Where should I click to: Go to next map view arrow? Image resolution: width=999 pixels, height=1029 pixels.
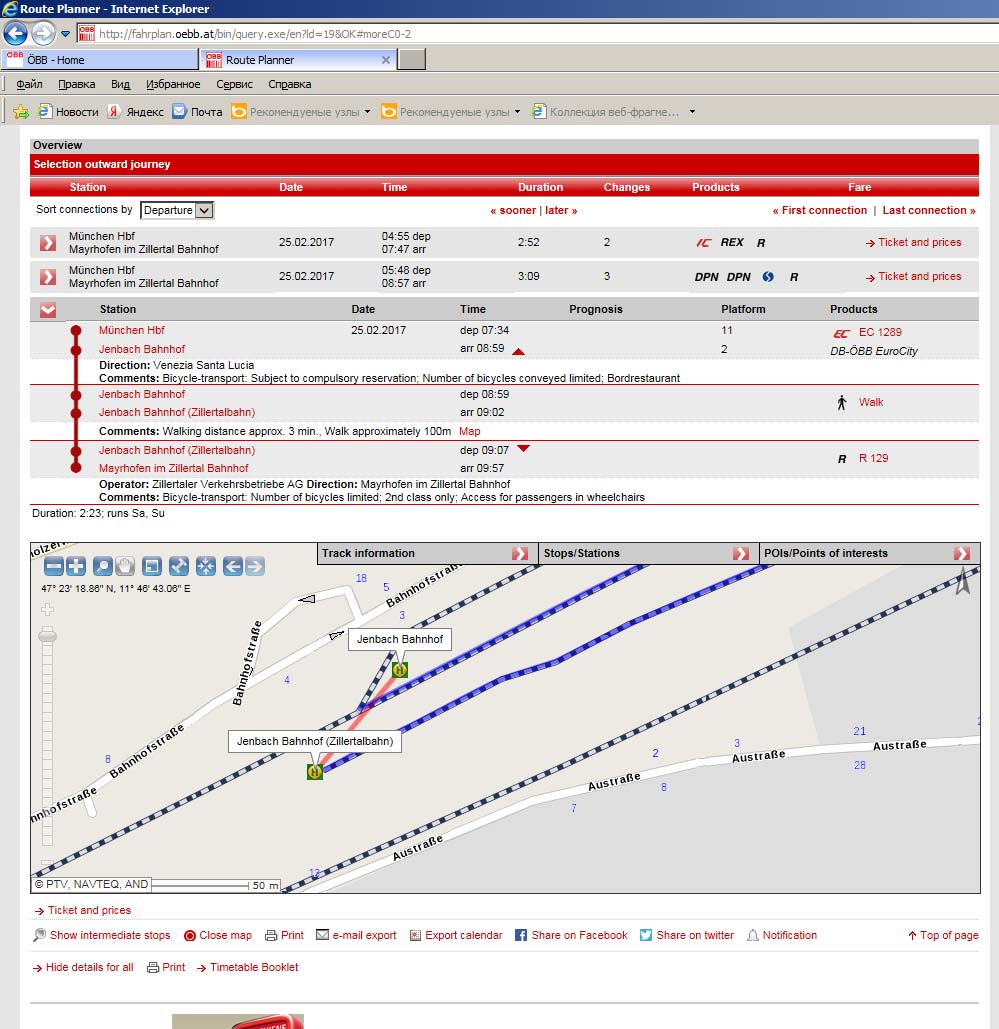(255, 566)
